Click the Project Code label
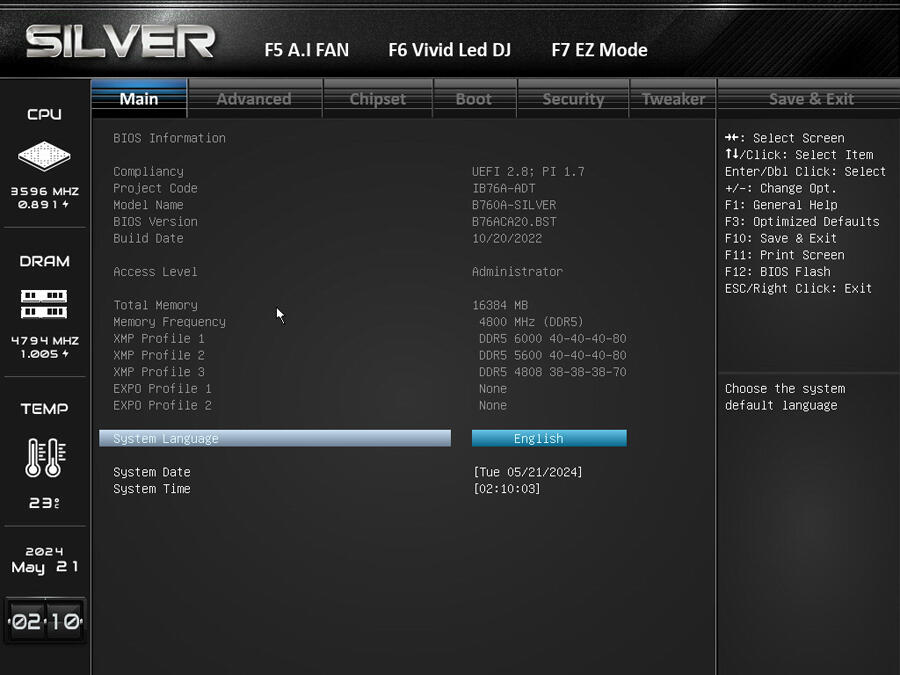900x675 pixels. (155, 188)
